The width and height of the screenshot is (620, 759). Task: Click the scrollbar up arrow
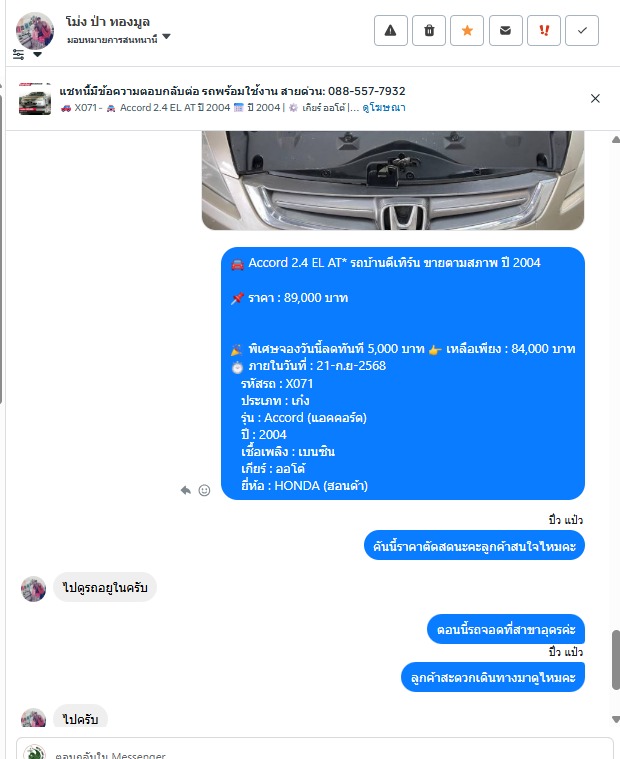click(x=616, y=140)
